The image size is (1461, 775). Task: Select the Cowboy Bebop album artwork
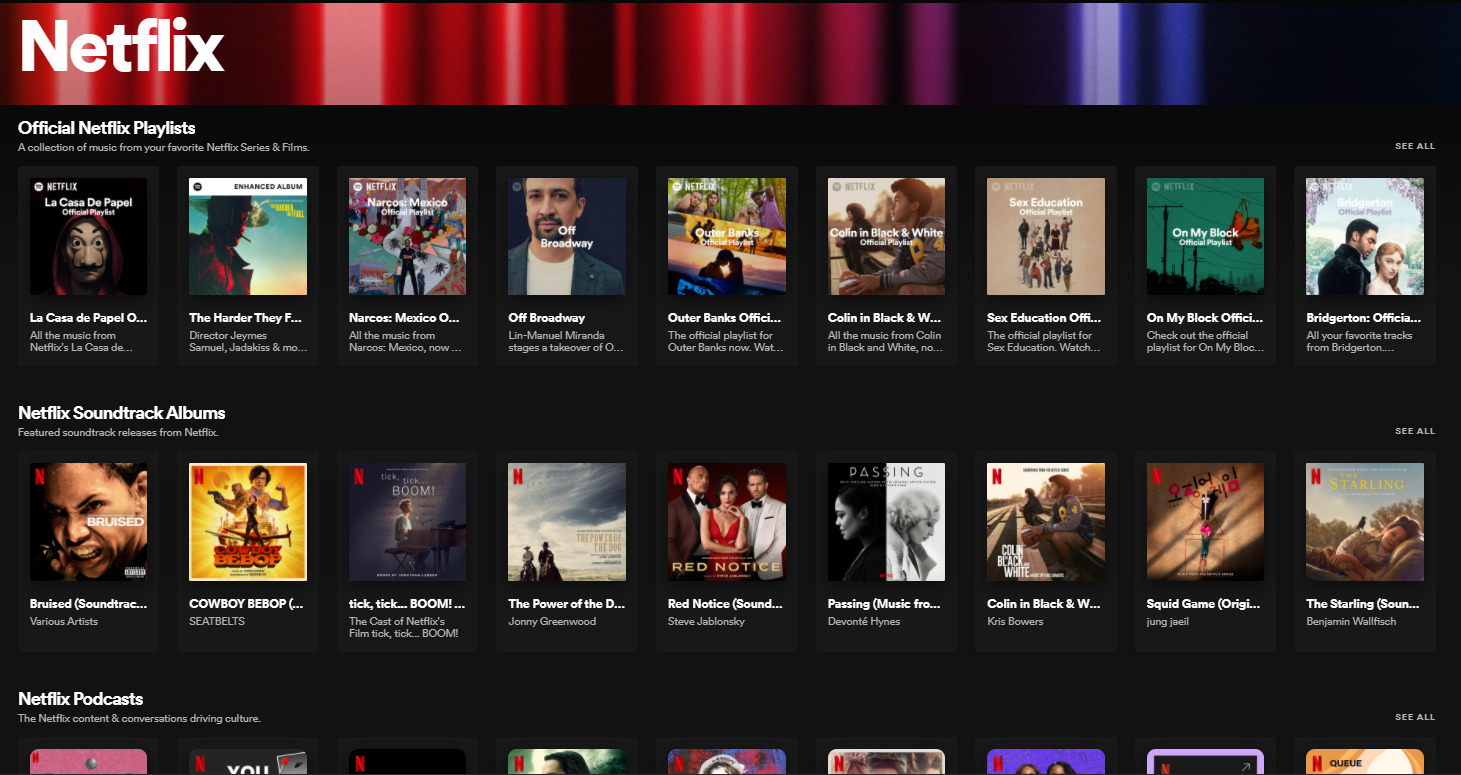(248, 522)
